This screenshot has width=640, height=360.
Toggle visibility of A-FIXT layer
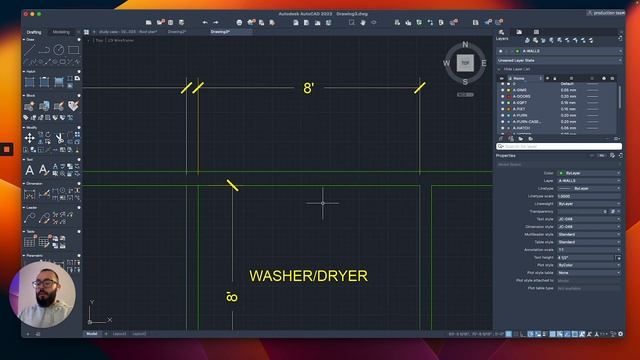click(x=502, y=109)
